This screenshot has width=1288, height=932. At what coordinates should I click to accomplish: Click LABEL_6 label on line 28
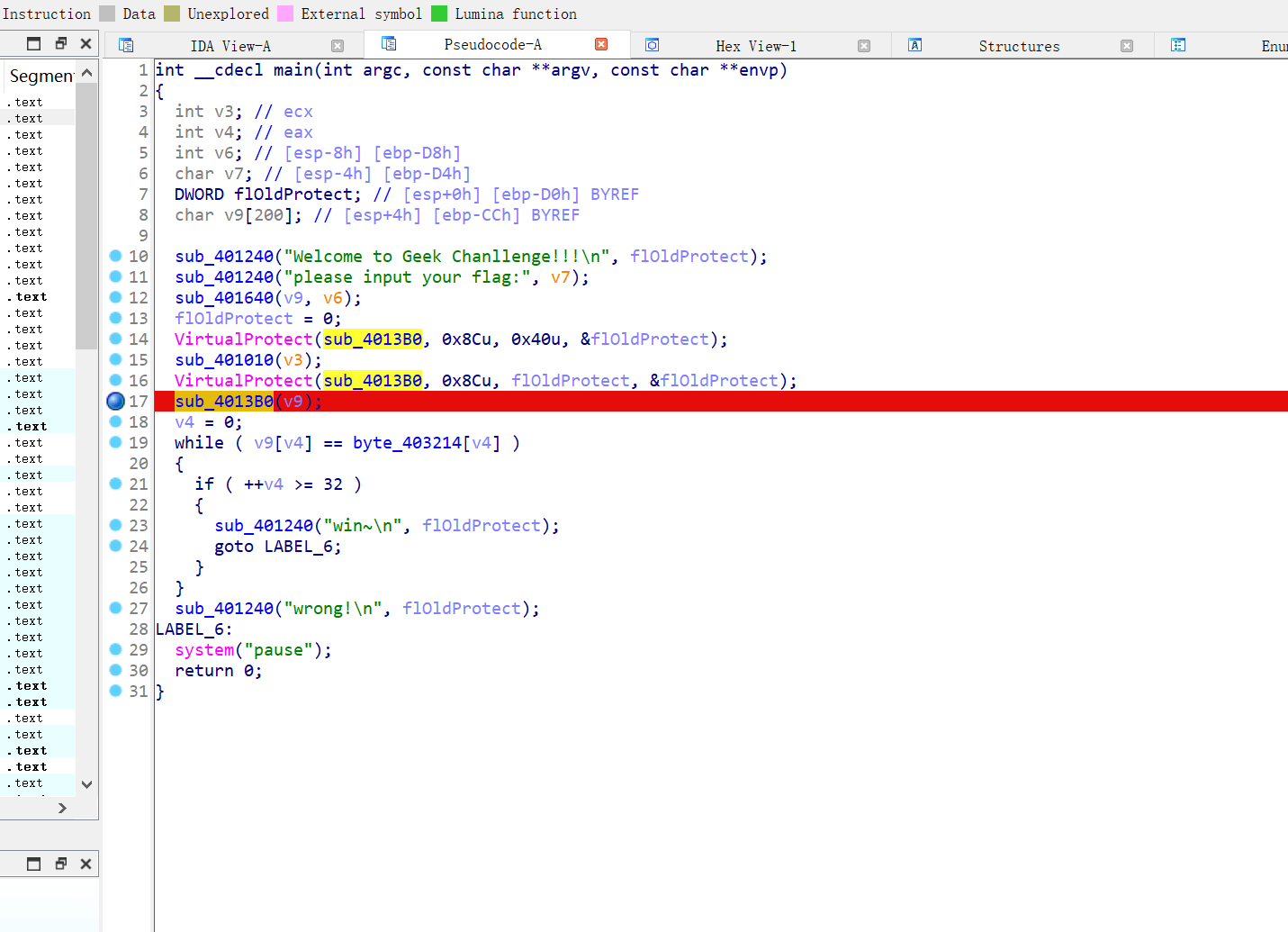click(x=194, y=629)
